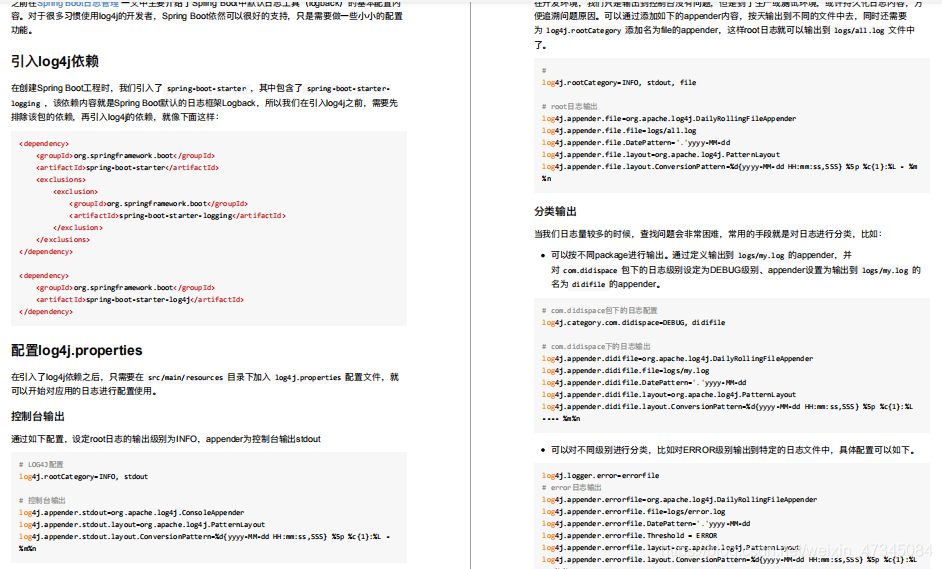Viewport: 942px width, 569px height.
Task: Click the line 'log4j.rootCategory=INFO, stdout, file'
Action: pos(619,83)
